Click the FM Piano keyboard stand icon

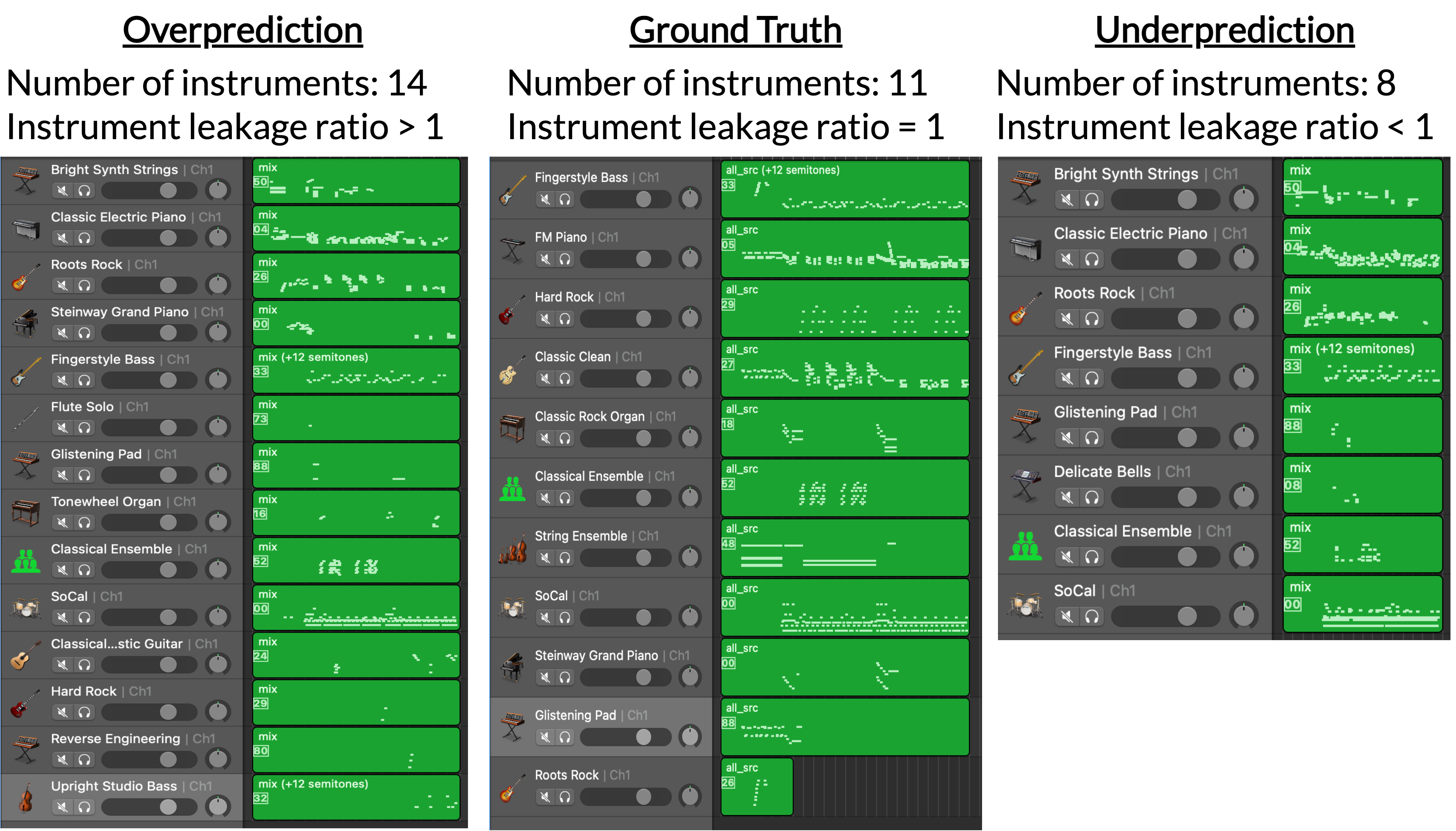coord(512,249)
